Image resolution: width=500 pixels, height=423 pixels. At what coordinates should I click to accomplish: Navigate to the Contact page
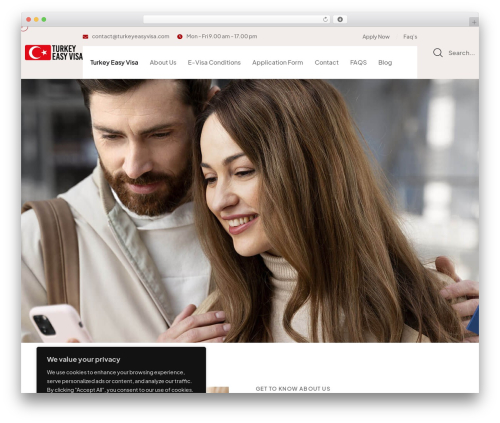[x=326, y=63]
